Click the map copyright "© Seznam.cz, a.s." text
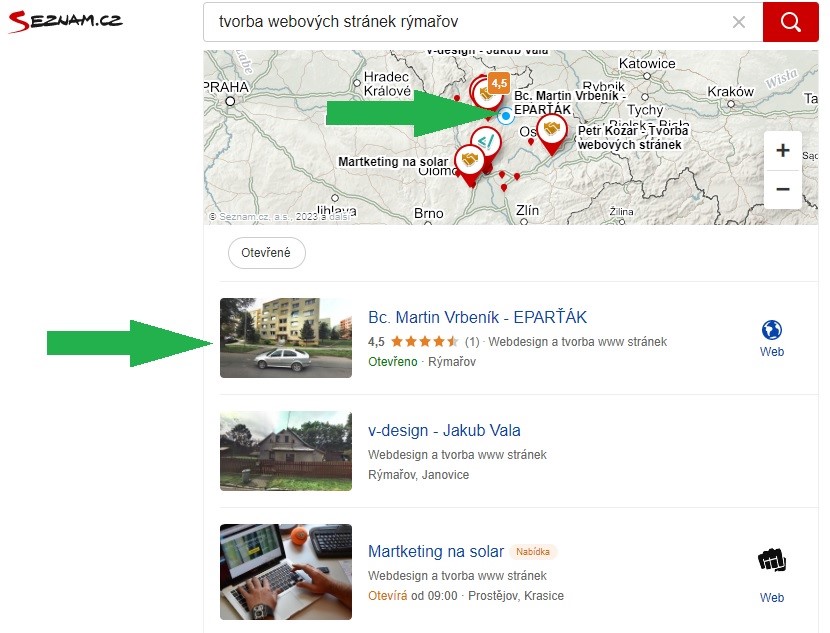 pyautogui.click(x=279, y=217)
